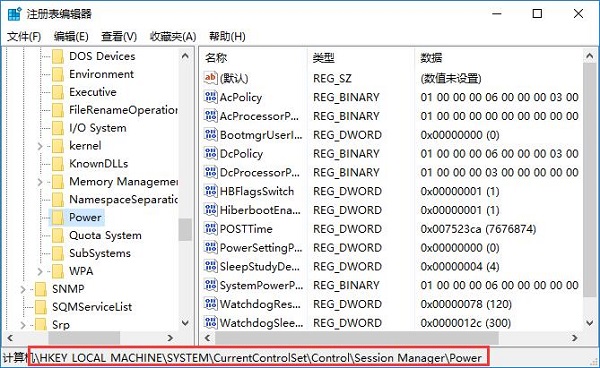
Task: Click the REG_SZ type cell
Action: click(x=332, y=78)
